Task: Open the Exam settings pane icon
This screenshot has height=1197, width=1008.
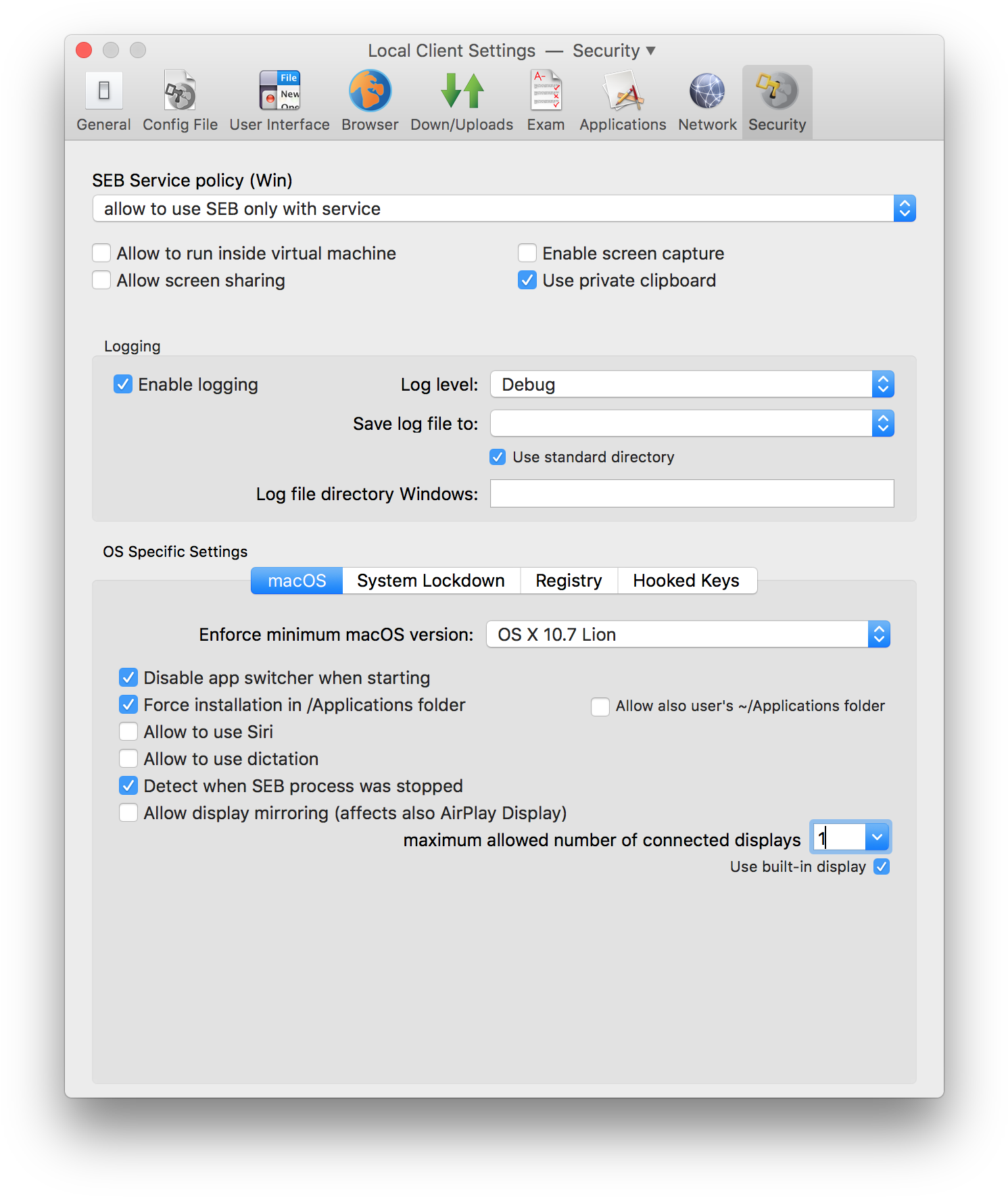Action: [546, 91]
